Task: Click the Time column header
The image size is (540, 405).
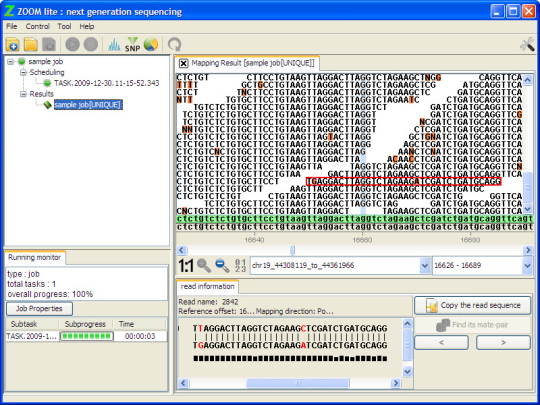Action: pyautogui.click(x=140, y=324)
